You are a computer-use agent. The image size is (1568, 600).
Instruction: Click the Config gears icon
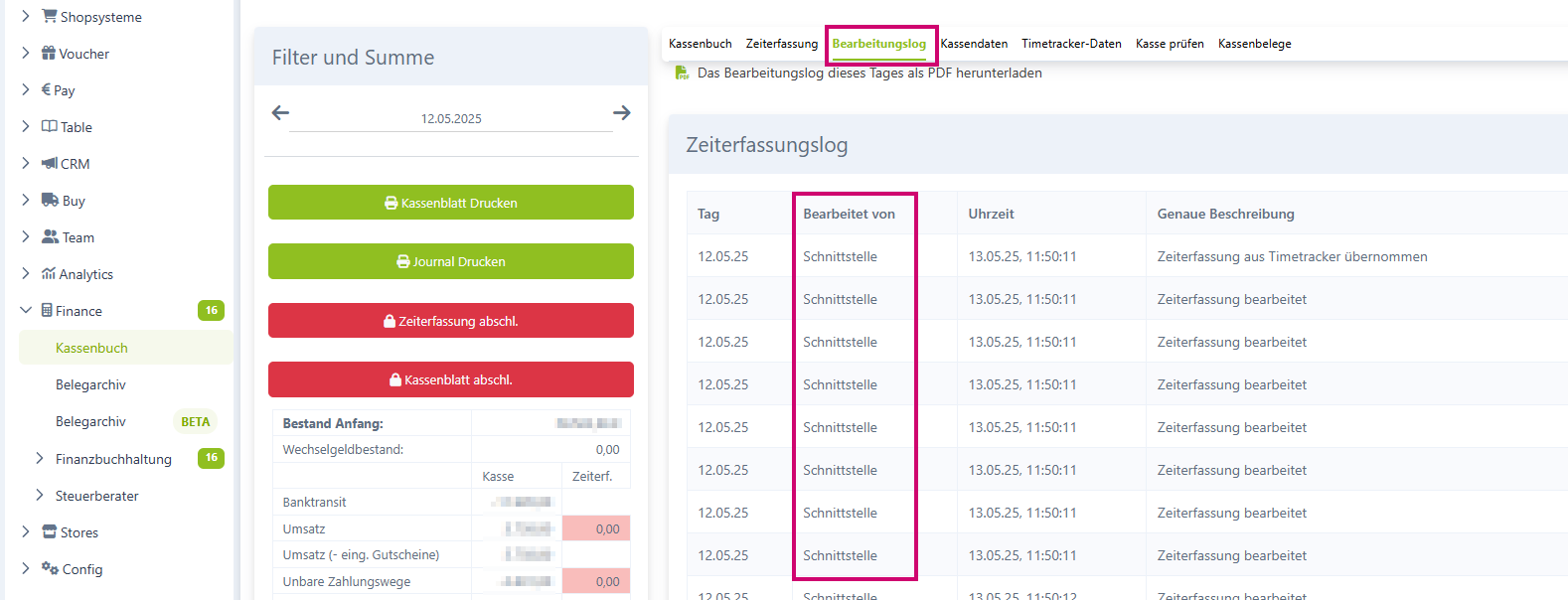pyautogui.click(x=50, y=568)
